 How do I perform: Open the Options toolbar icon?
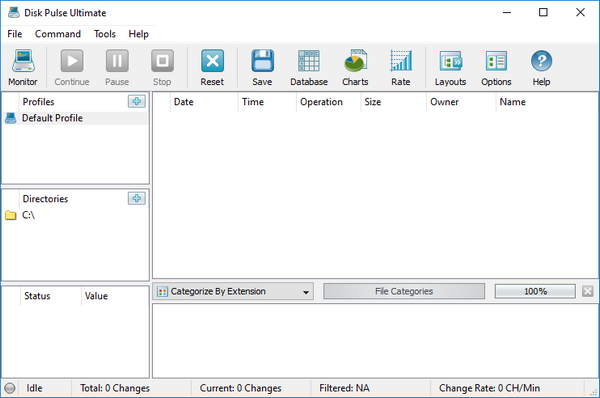coord(496,61)
